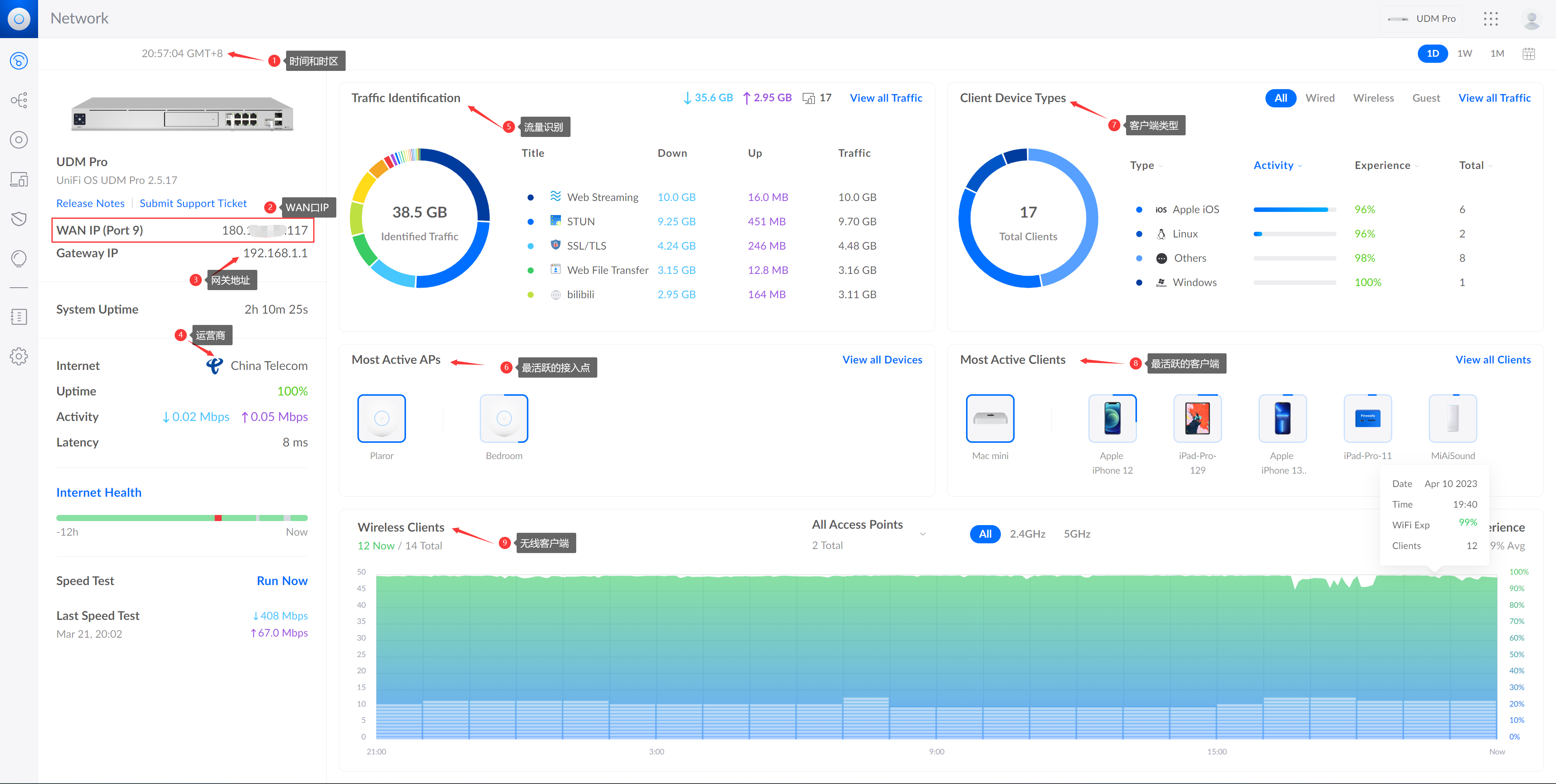The image size is (1556, 784).
Task: Sort device types by Experience column
Action: pos(1386,165)
